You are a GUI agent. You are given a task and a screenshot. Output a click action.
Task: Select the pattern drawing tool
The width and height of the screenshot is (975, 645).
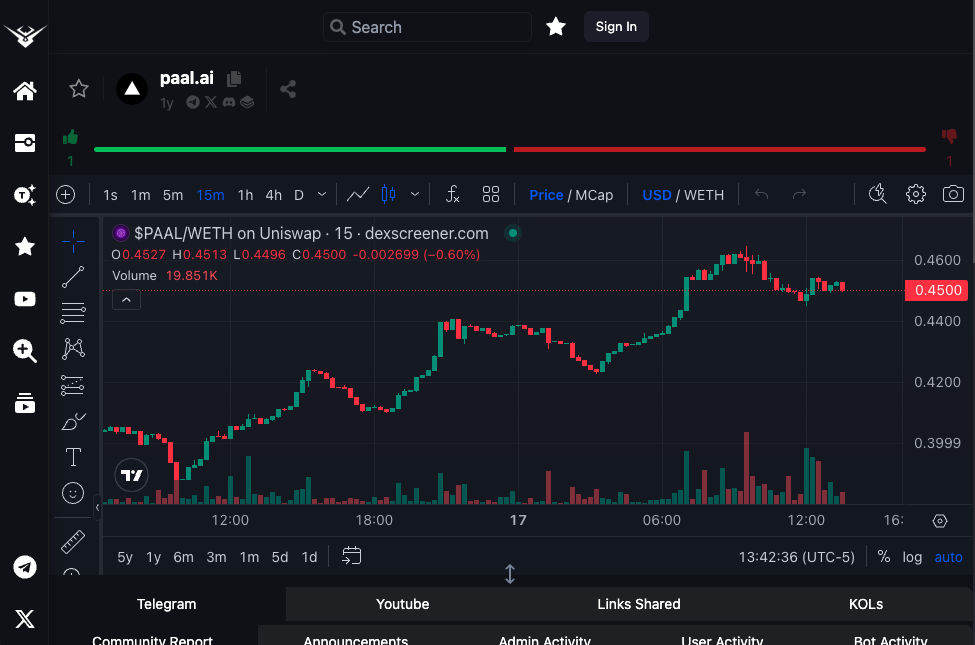point(73,348)
